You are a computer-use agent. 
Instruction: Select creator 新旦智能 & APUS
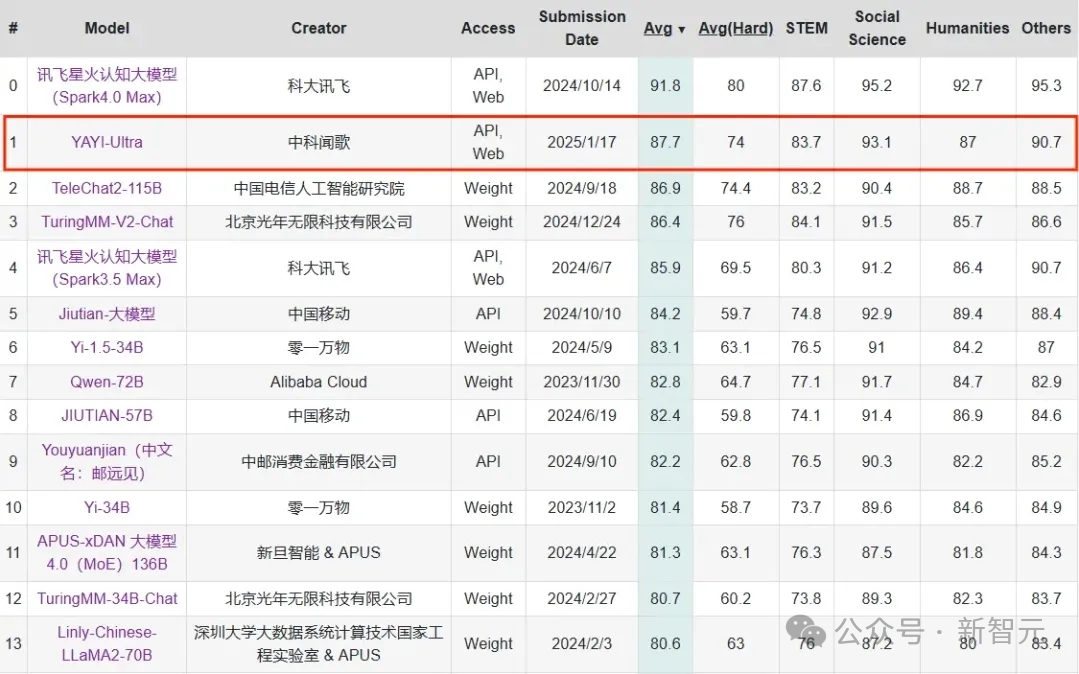click(319, 552)
